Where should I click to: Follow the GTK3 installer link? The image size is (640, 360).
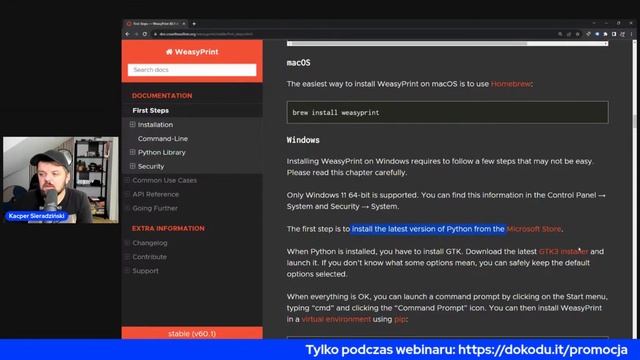[x=563, y=251]
